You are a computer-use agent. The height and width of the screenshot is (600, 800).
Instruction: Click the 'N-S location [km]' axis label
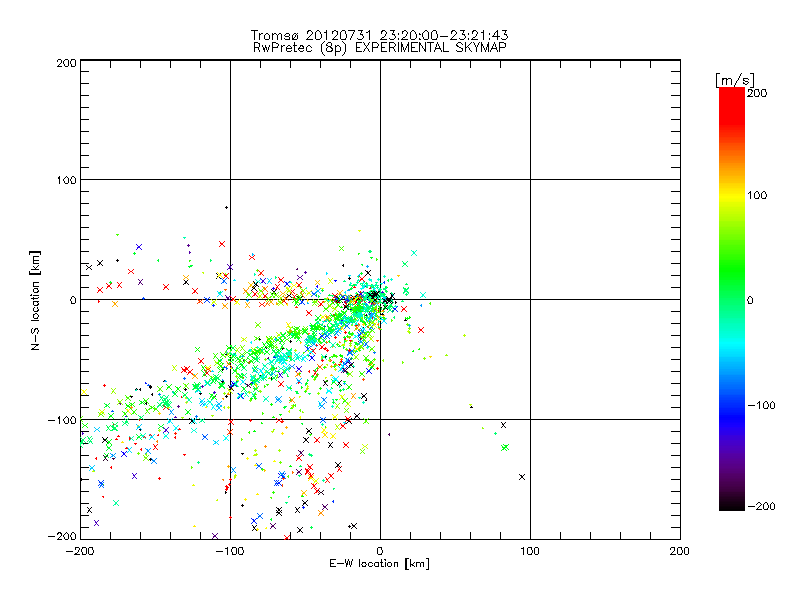pyautogui.click(x=35, y=300)
